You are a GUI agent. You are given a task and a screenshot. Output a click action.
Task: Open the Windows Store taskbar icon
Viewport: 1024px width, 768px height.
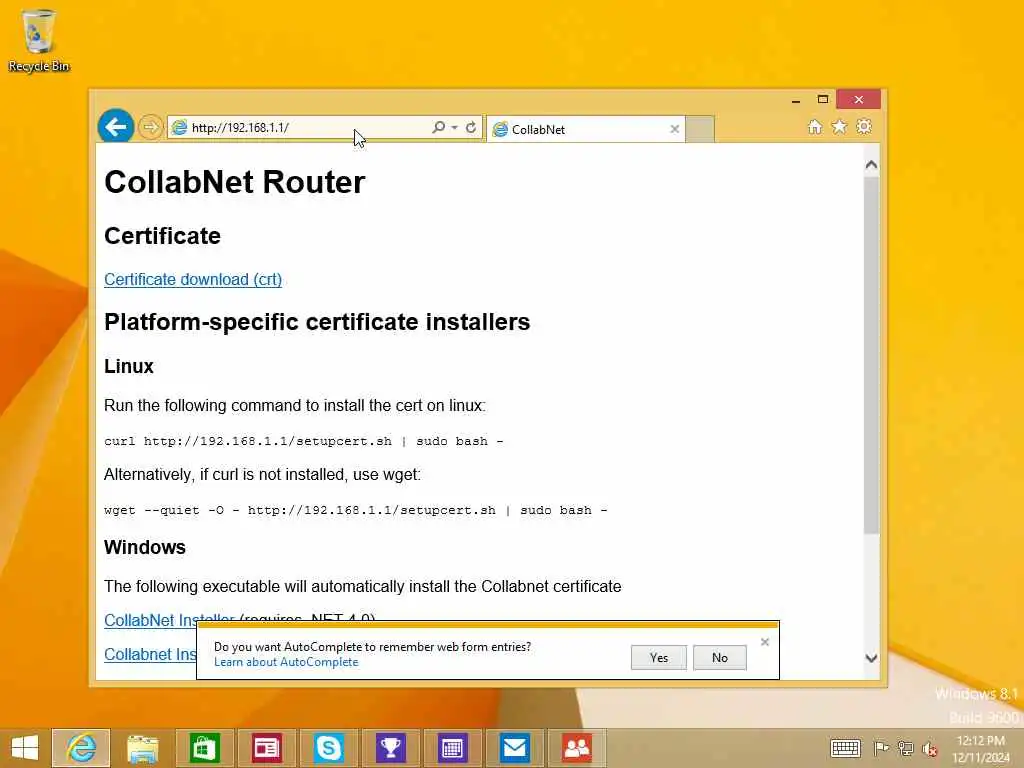(x=204, y=748)
